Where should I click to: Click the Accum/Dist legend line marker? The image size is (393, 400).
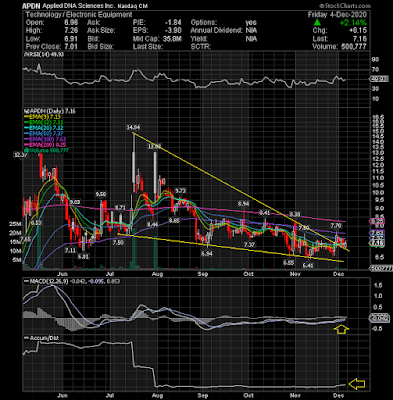pos(26,338)
